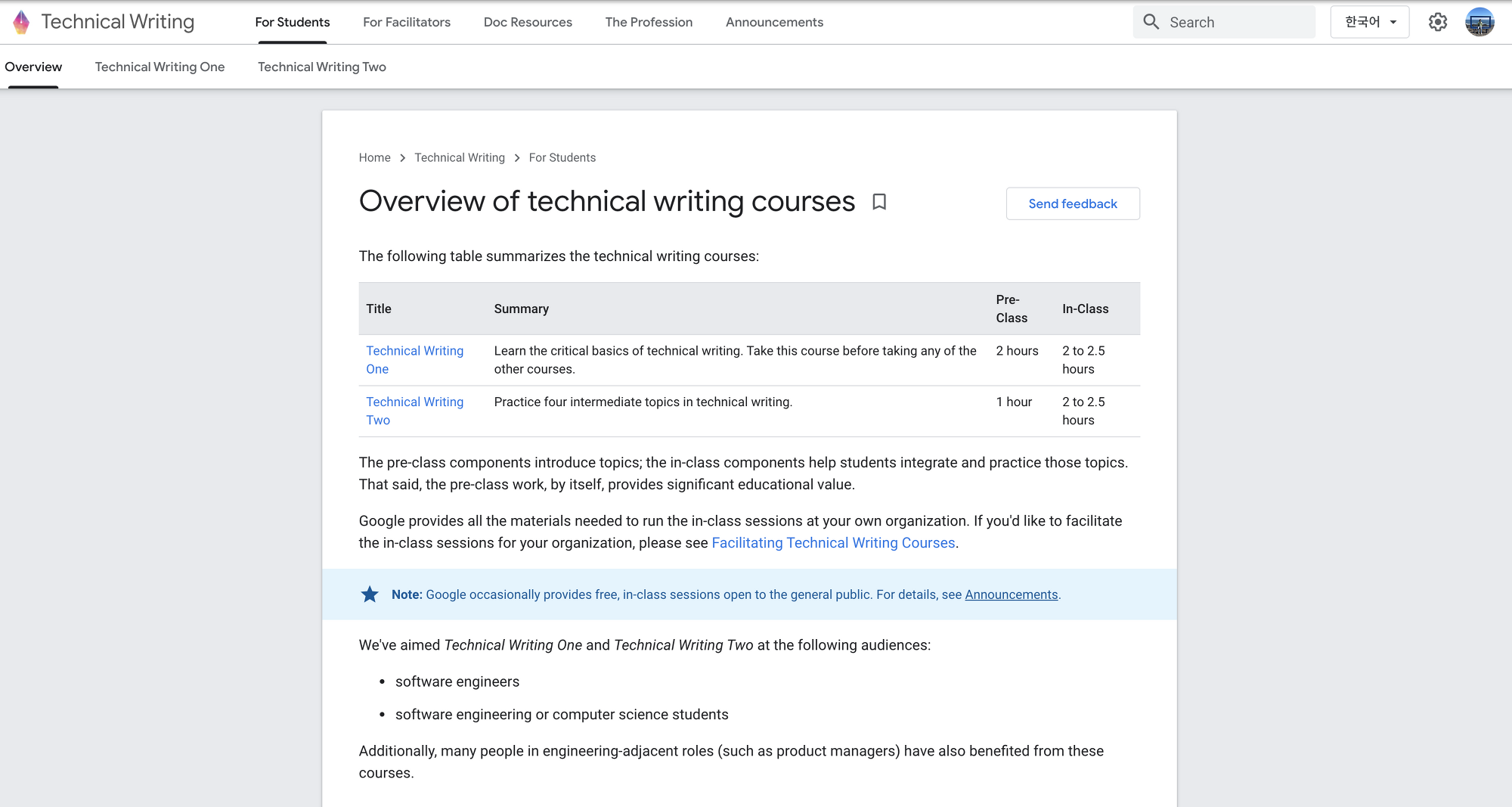
Task: Click the page heading 'Overview of technical writing courses'
Action: coord(607,201)
